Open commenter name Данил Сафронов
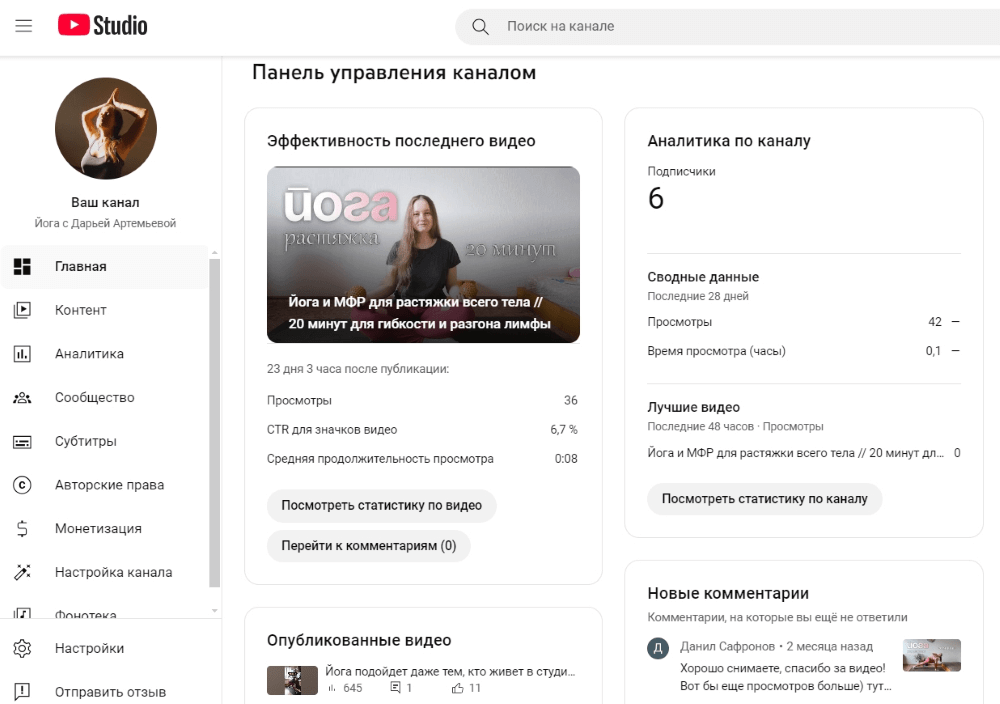This screenshot has width=1000, height=704. coord(727,647)
